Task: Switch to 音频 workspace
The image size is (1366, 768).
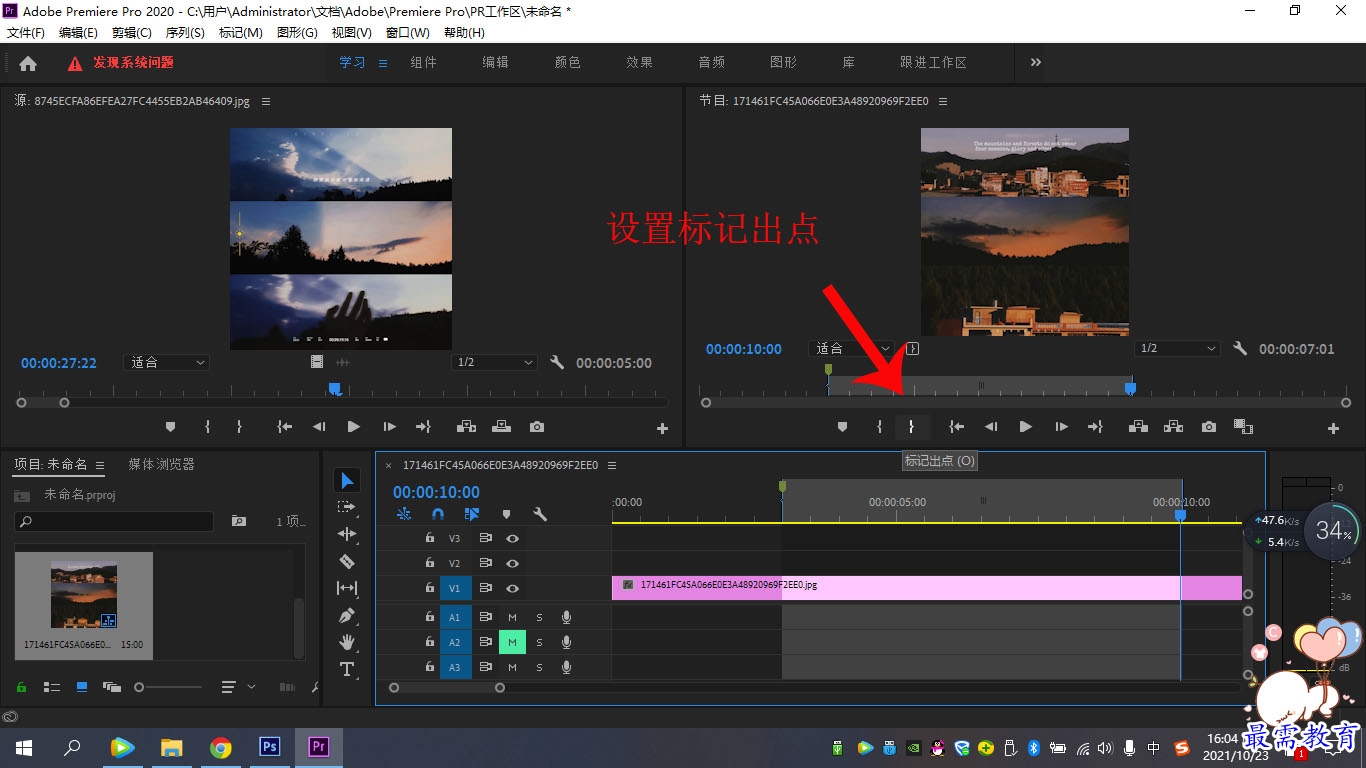Action: [x=712, y=62]
